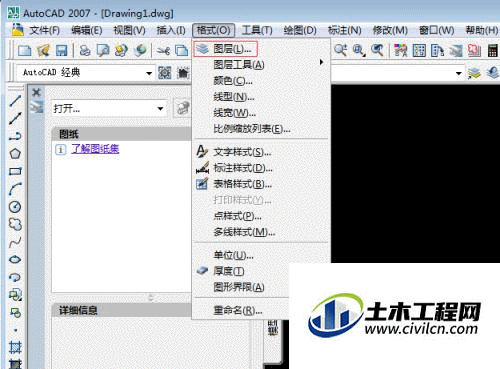Screen dimensions: 500x369
Task: Click the Copy icon next to scissors
Action: 182,51
